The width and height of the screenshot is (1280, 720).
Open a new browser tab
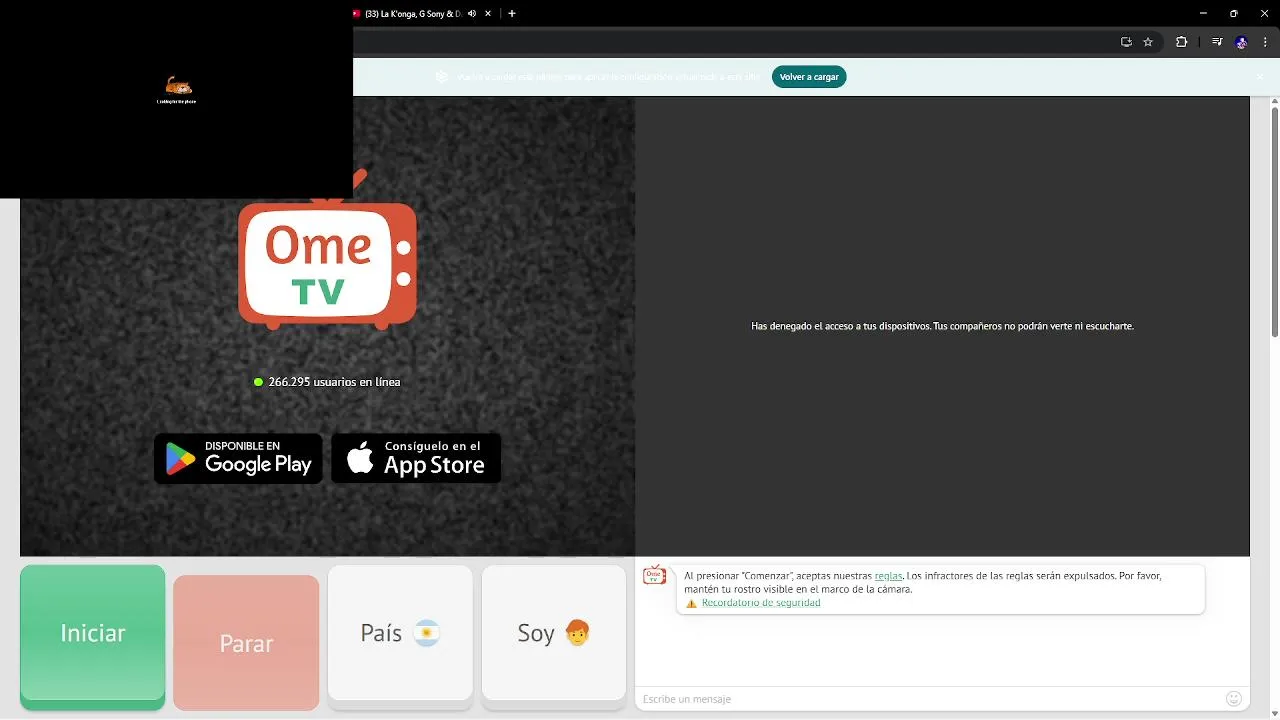(x=512, y=14)
